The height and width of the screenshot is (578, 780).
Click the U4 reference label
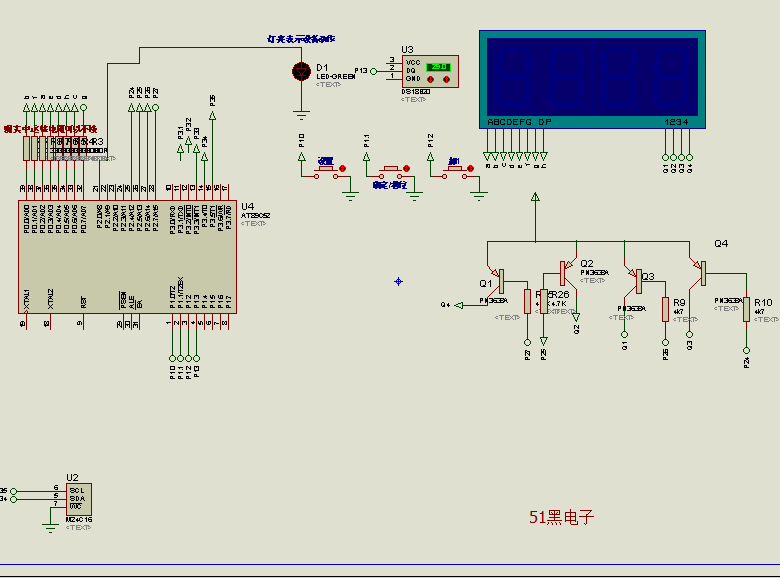pos(247,206)
